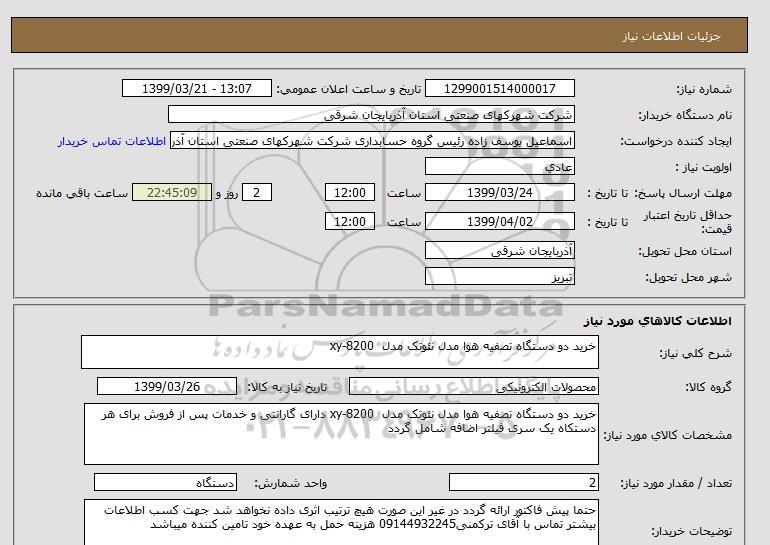The image size is (770, 545).
Task: Click the label شماره نیاز
Action: [x=704, y=89]
